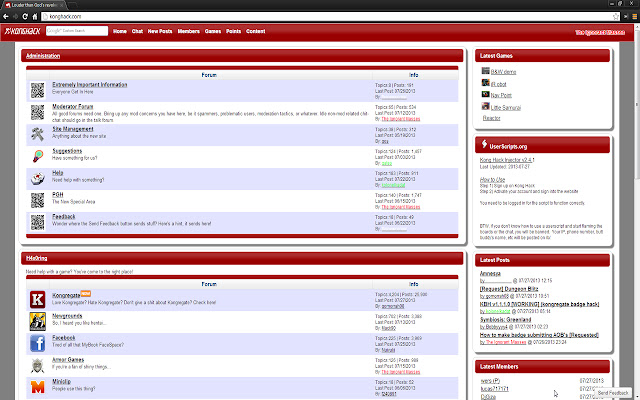640x400 pixels.
Task: Open the Extremely Important Information forum
Action: click(90, 84)
